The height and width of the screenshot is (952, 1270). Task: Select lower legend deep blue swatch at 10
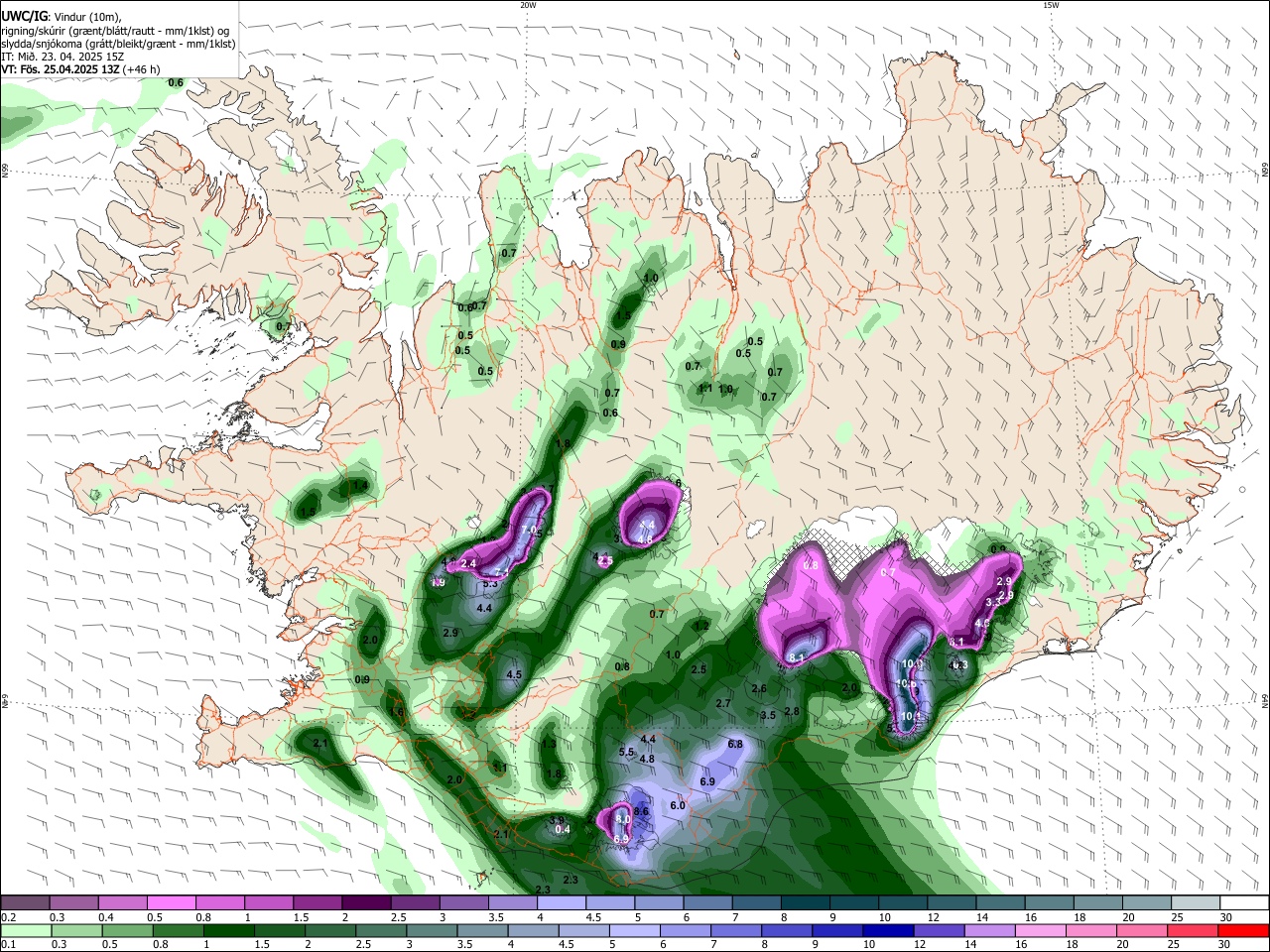pyautogui.click(x=889, y=930)
